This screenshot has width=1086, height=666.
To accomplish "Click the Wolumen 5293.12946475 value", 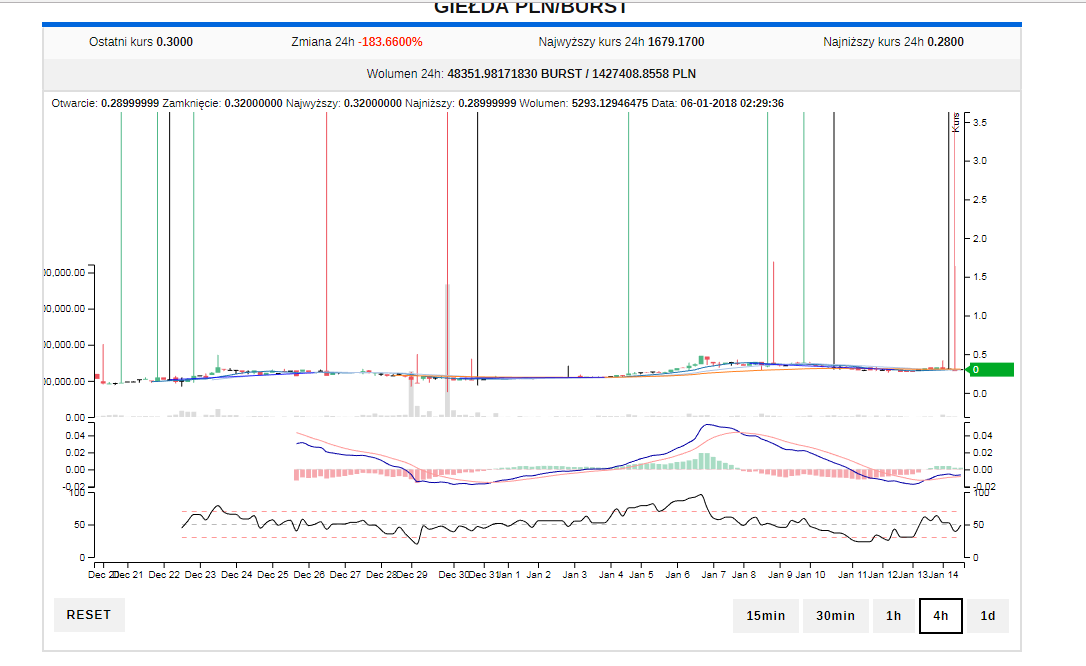I will [609, 103].
